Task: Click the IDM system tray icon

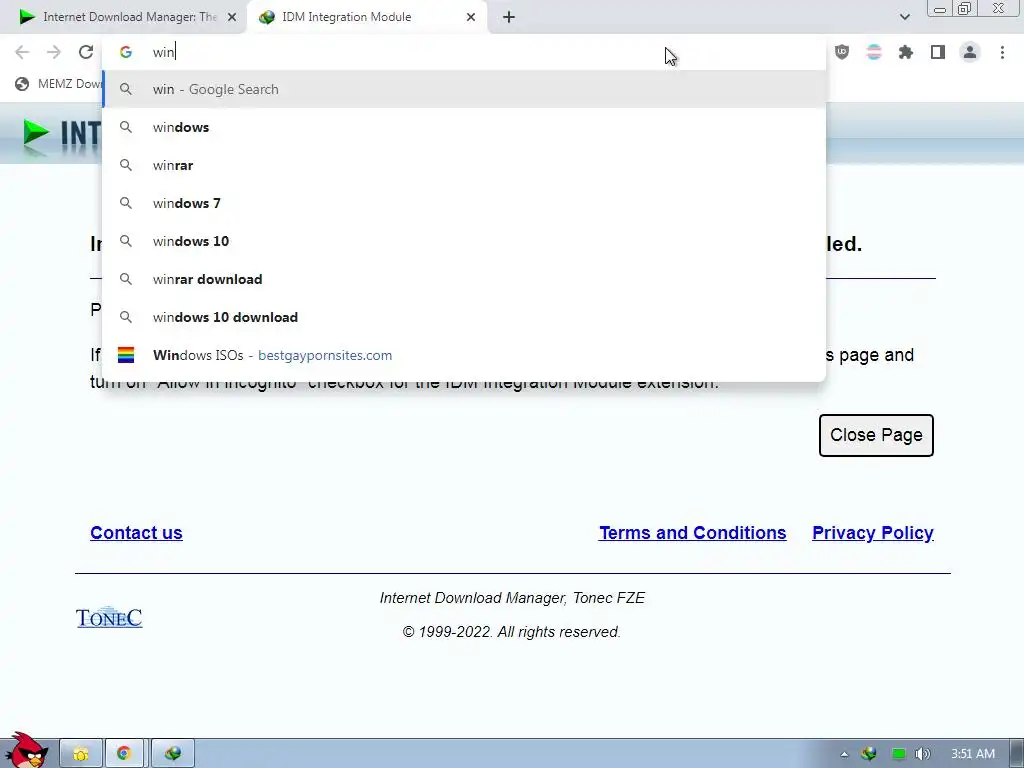Action: (x=869, y=754)
